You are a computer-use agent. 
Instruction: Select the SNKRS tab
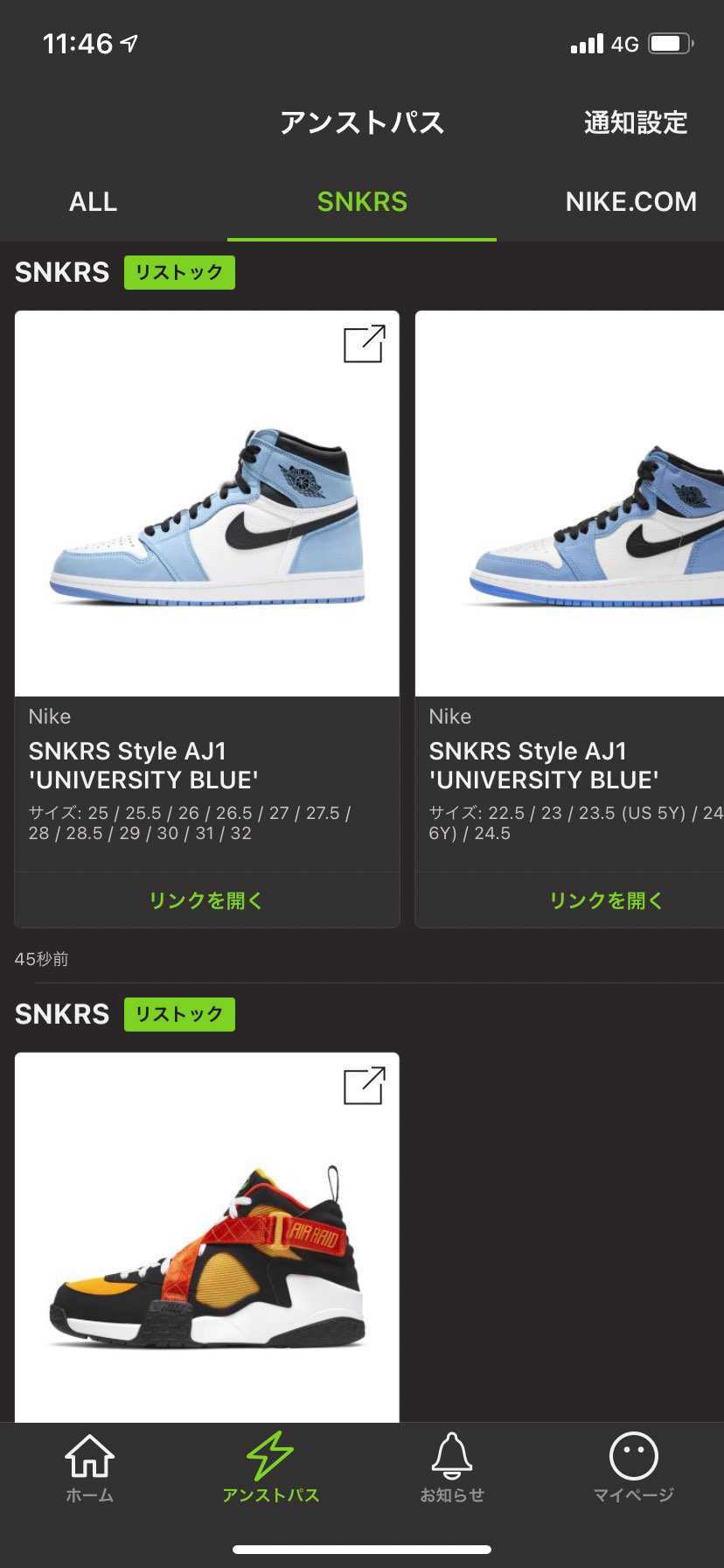[x=362, y=202]
